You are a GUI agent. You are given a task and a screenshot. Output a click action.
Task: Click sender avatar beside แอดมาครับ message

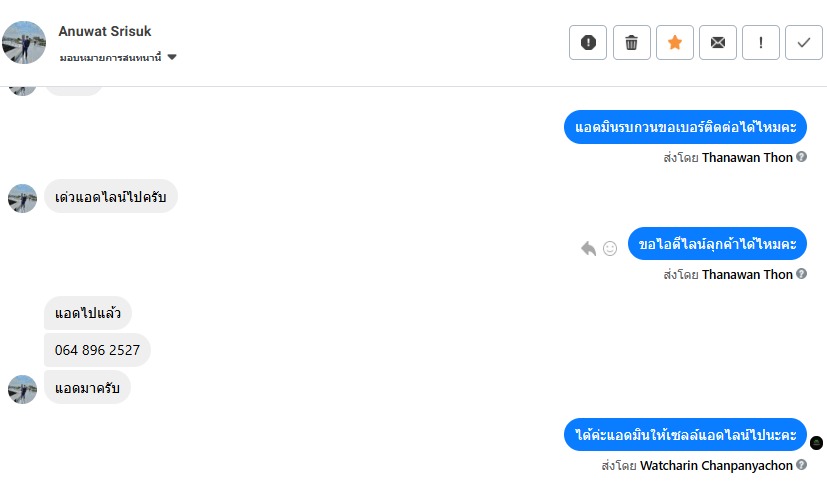pyautogui.click(x=22, y=388)
